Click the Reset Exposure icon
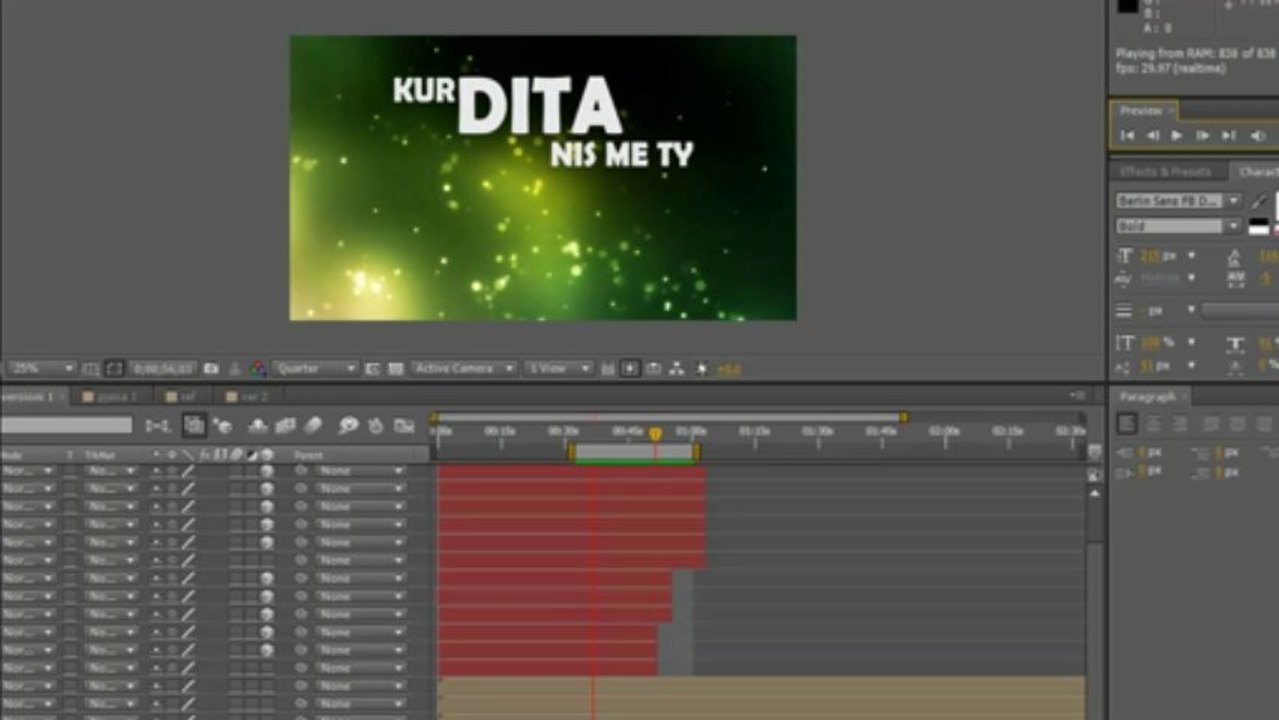 (701, 369)
